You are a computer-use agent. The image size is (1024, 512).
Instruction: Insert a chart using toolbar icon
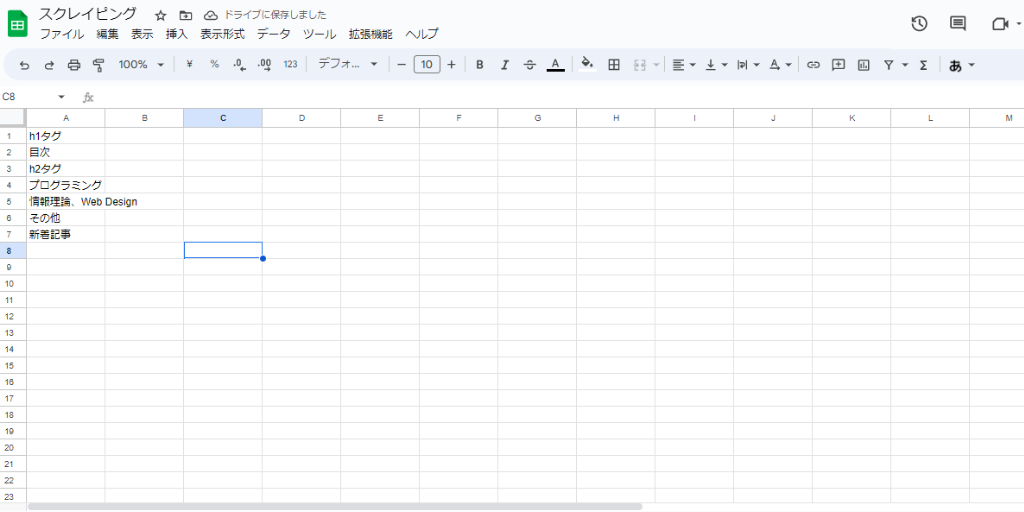click(863, 65)
